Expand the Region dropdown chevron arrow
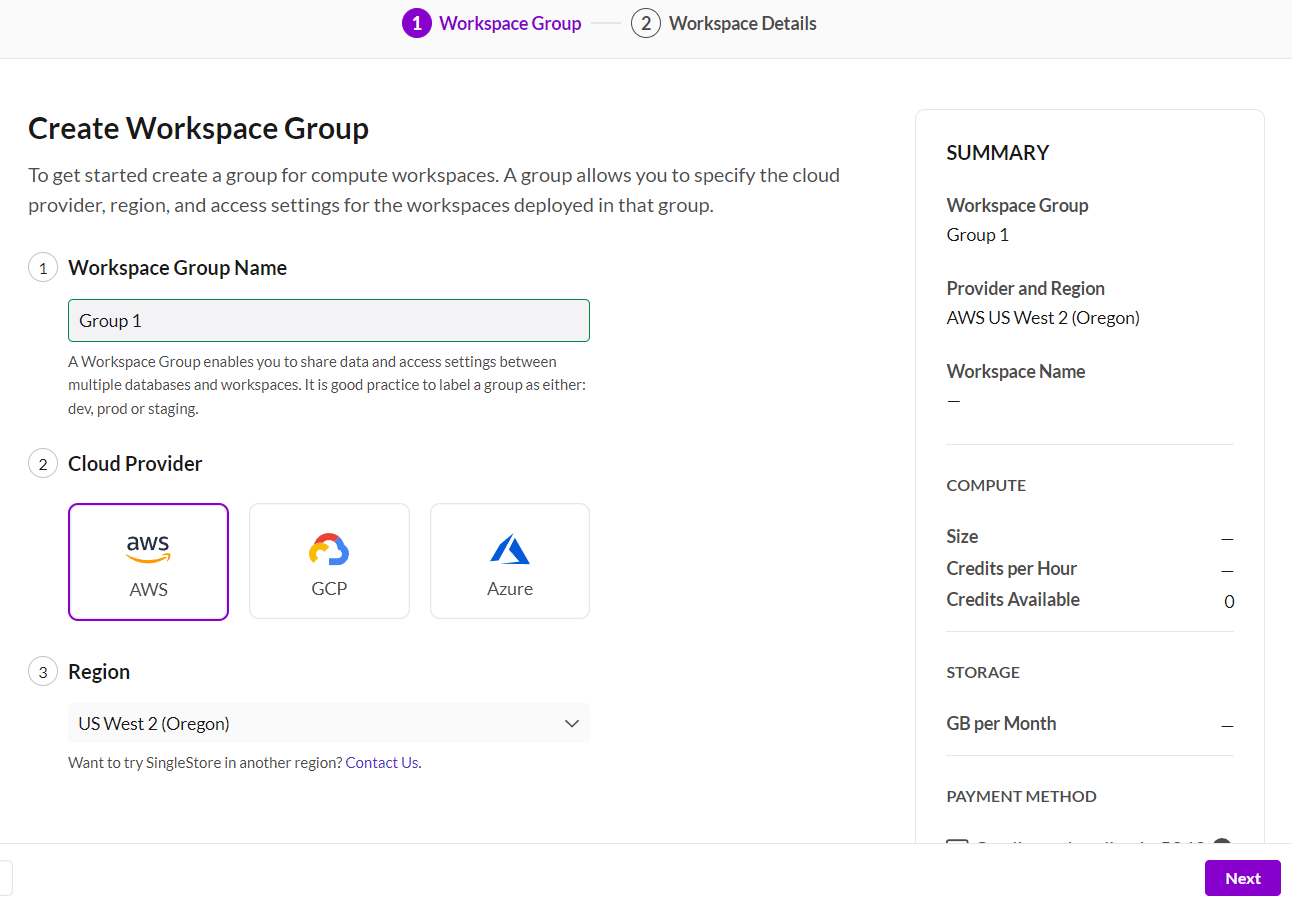Image resolution: width=1292 pixels, height=902 pixels. (x=572, y=723)
